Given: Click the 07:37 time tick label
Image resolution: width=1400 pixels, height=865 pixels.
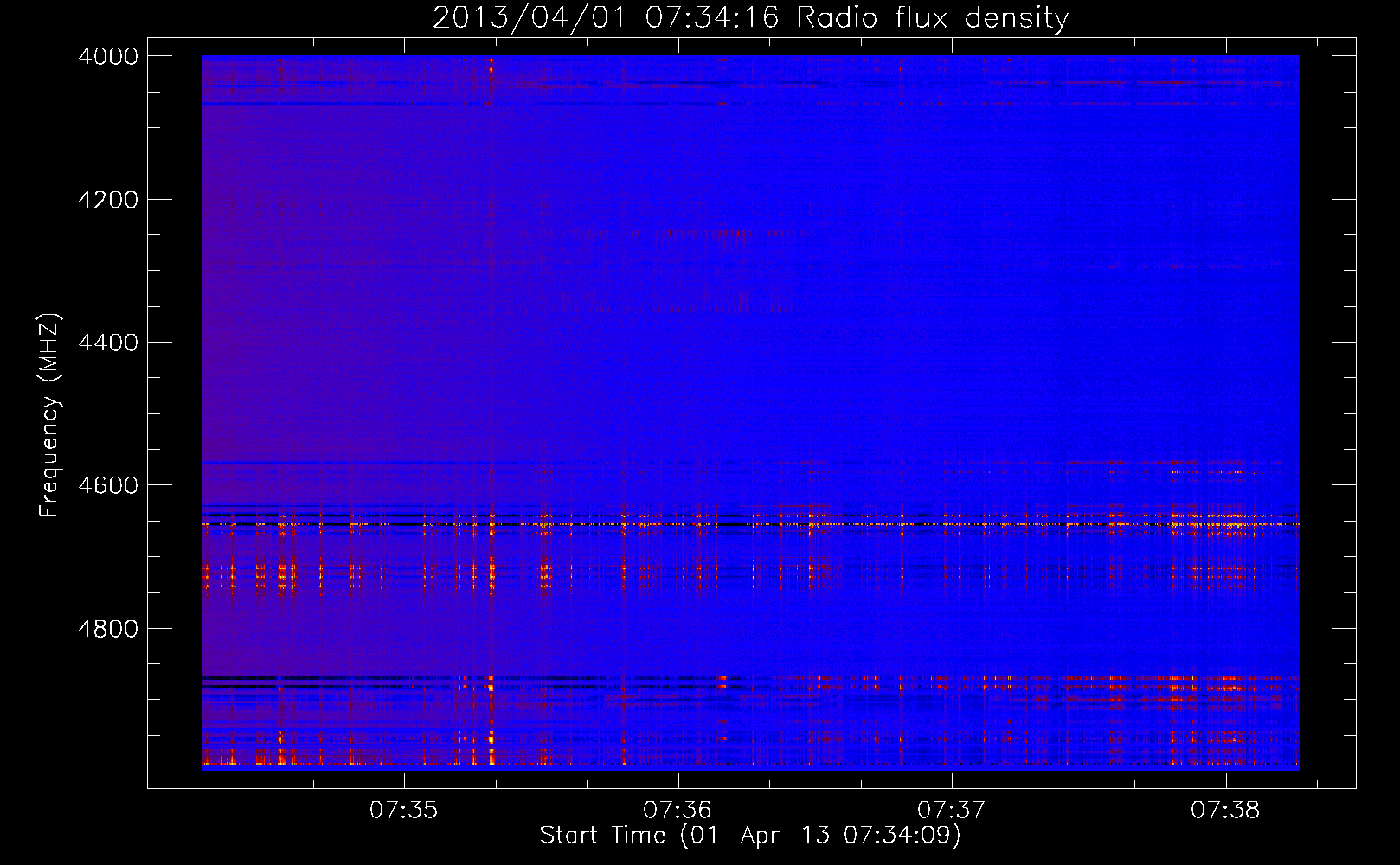Looking at the screenshot, I should 952,811.
